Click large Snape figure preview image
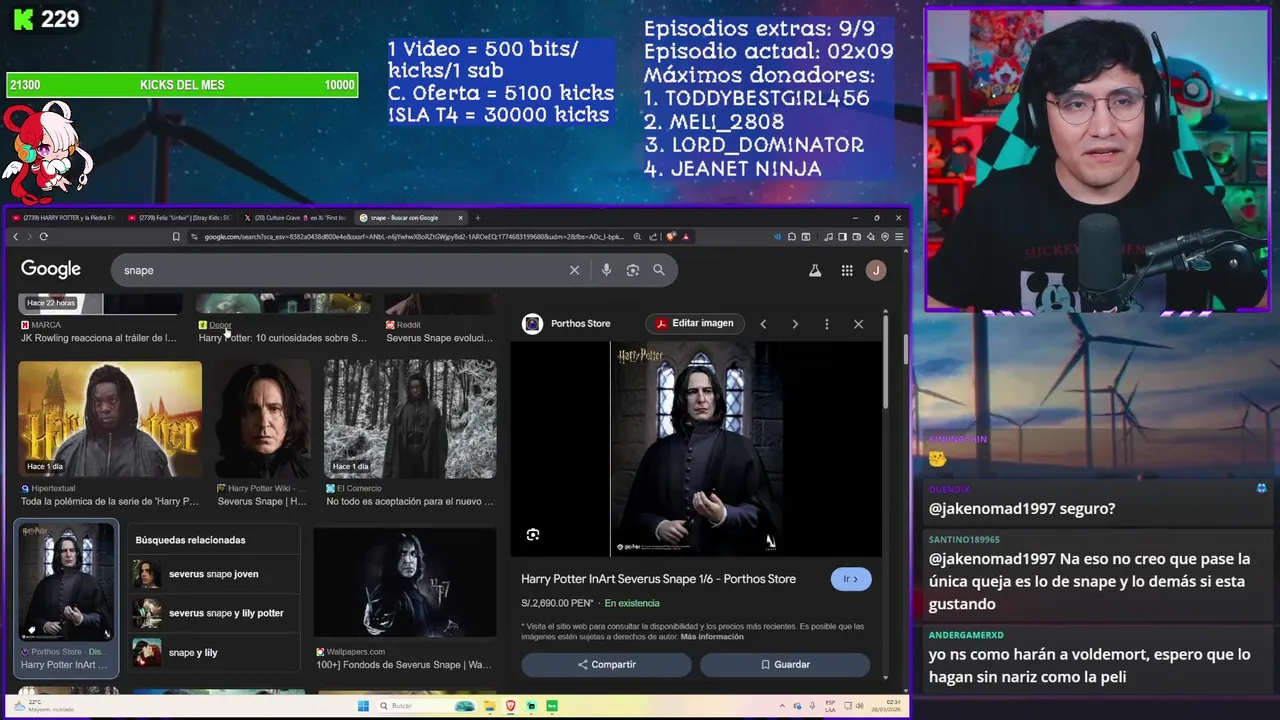 click(696, 448)
